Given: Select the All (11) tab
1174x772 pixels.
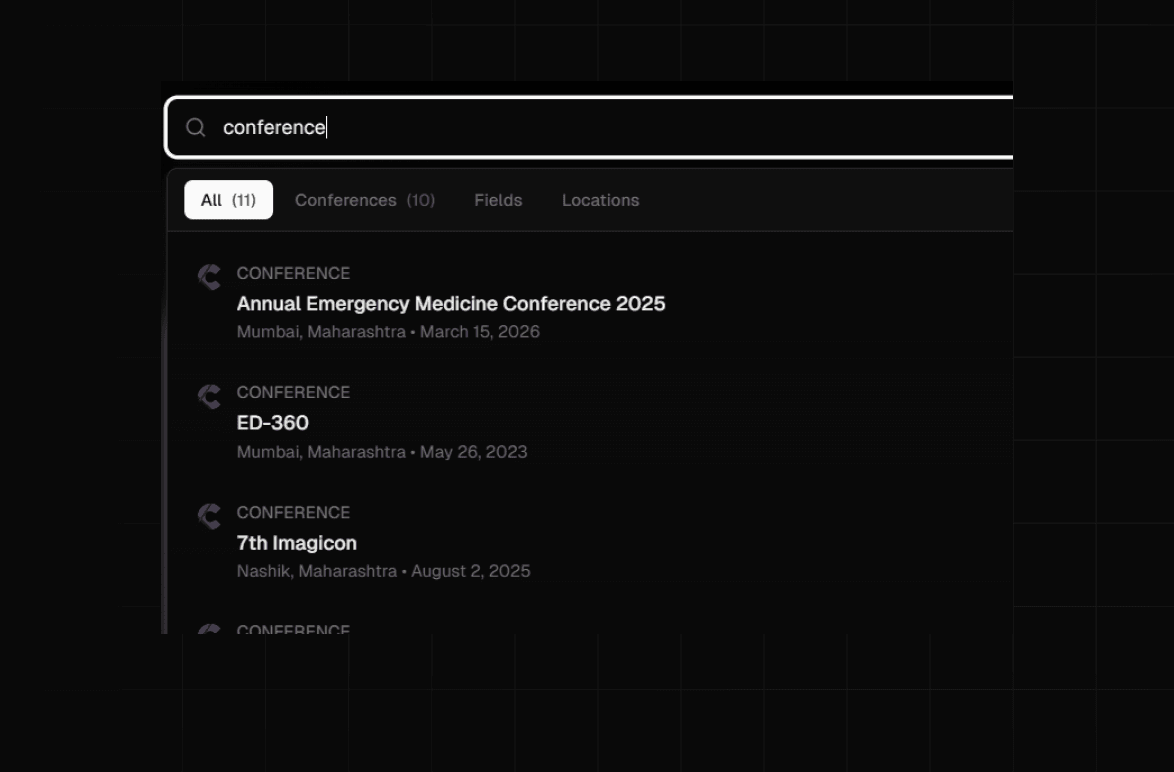Looking at the screenshot, I should coord(228,200).
